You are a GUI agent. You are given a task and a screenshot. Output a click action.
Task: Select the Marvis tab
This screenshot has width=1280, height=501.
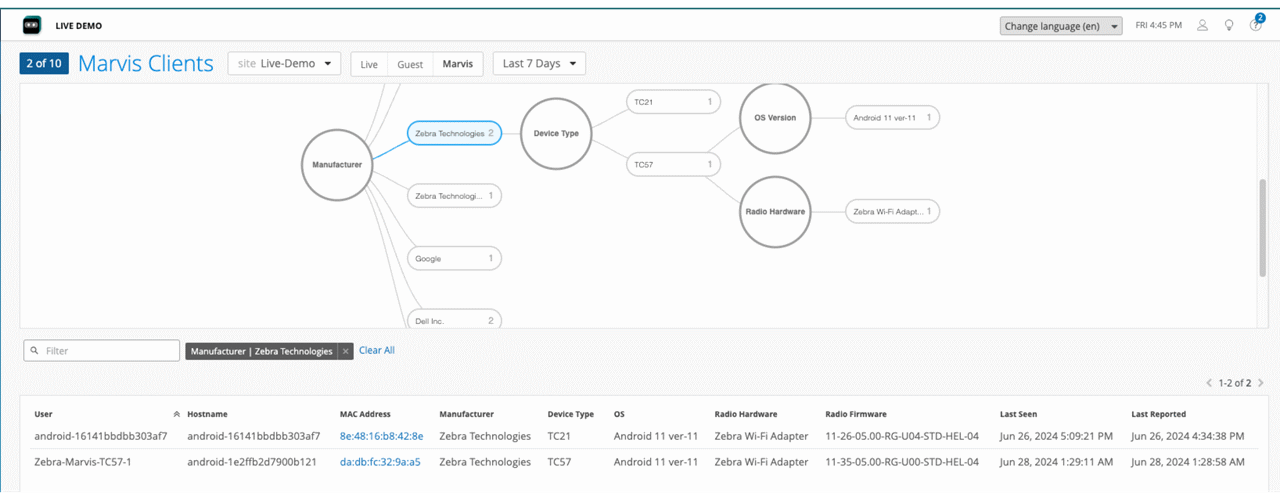tap(458, 64)
